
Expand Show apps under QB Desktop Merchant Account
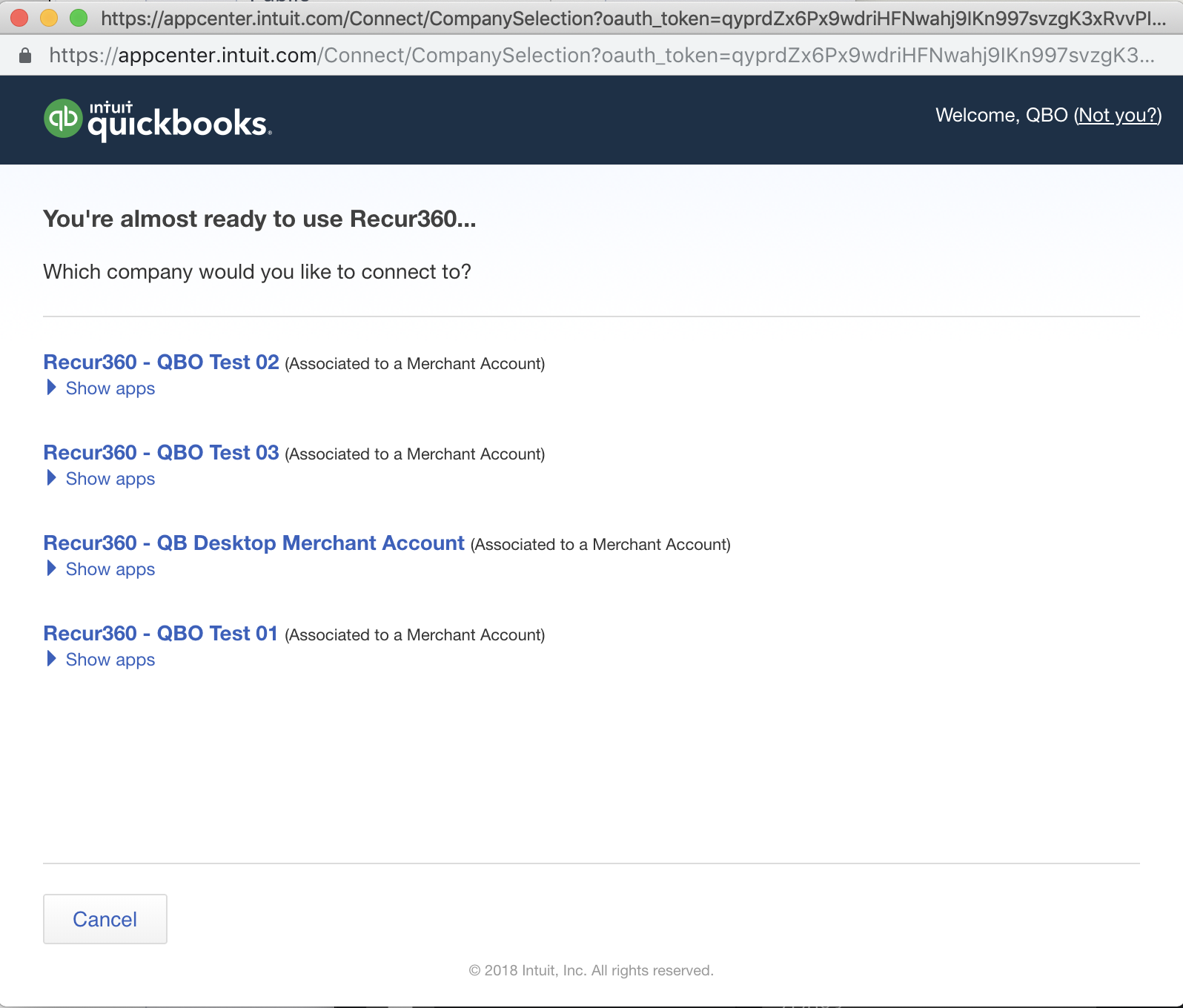[101, 569]
